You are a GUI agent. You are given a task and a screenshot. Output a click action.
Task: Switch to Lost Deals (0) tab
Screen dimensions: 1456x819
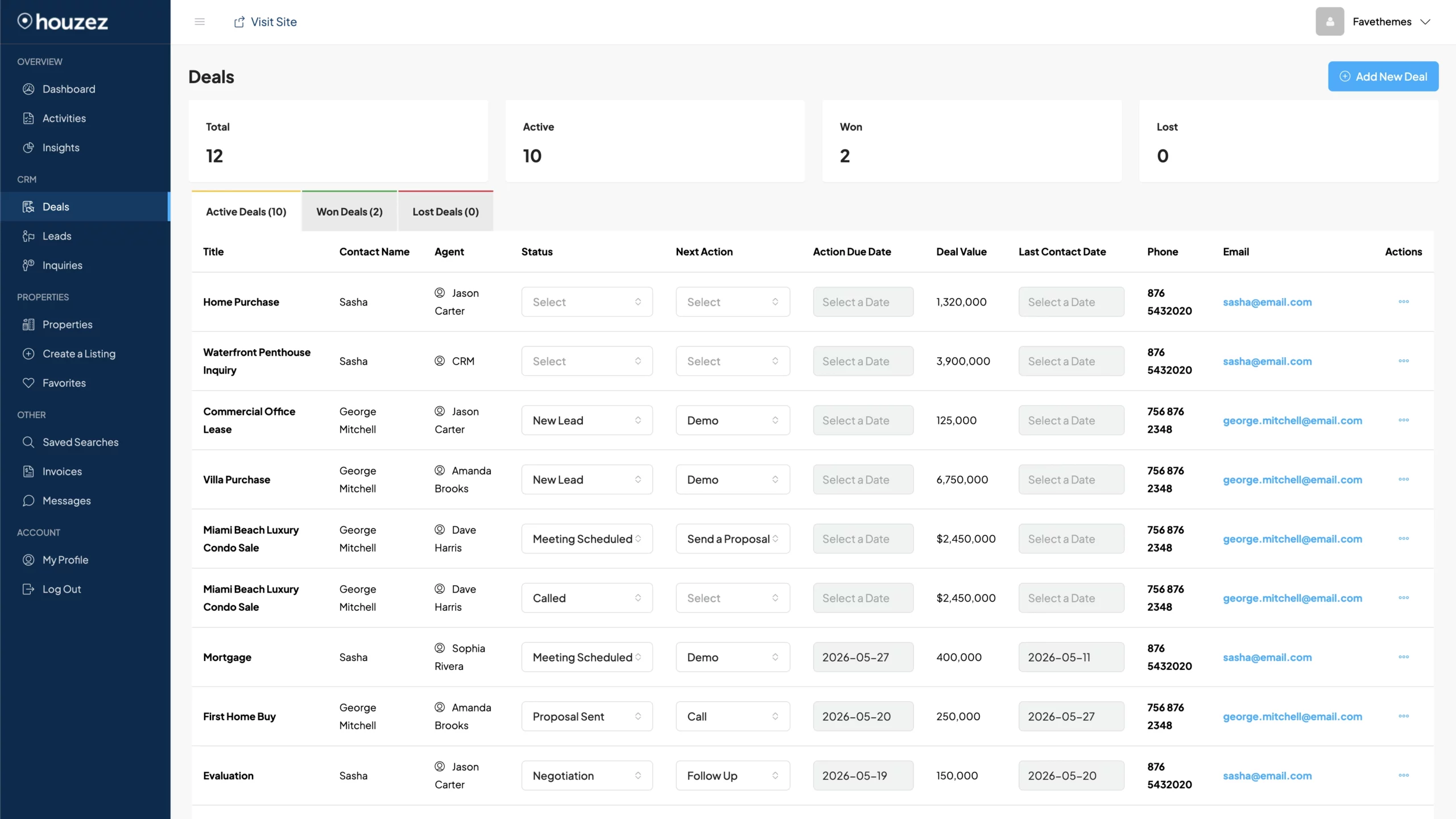[x=445, y=211]
